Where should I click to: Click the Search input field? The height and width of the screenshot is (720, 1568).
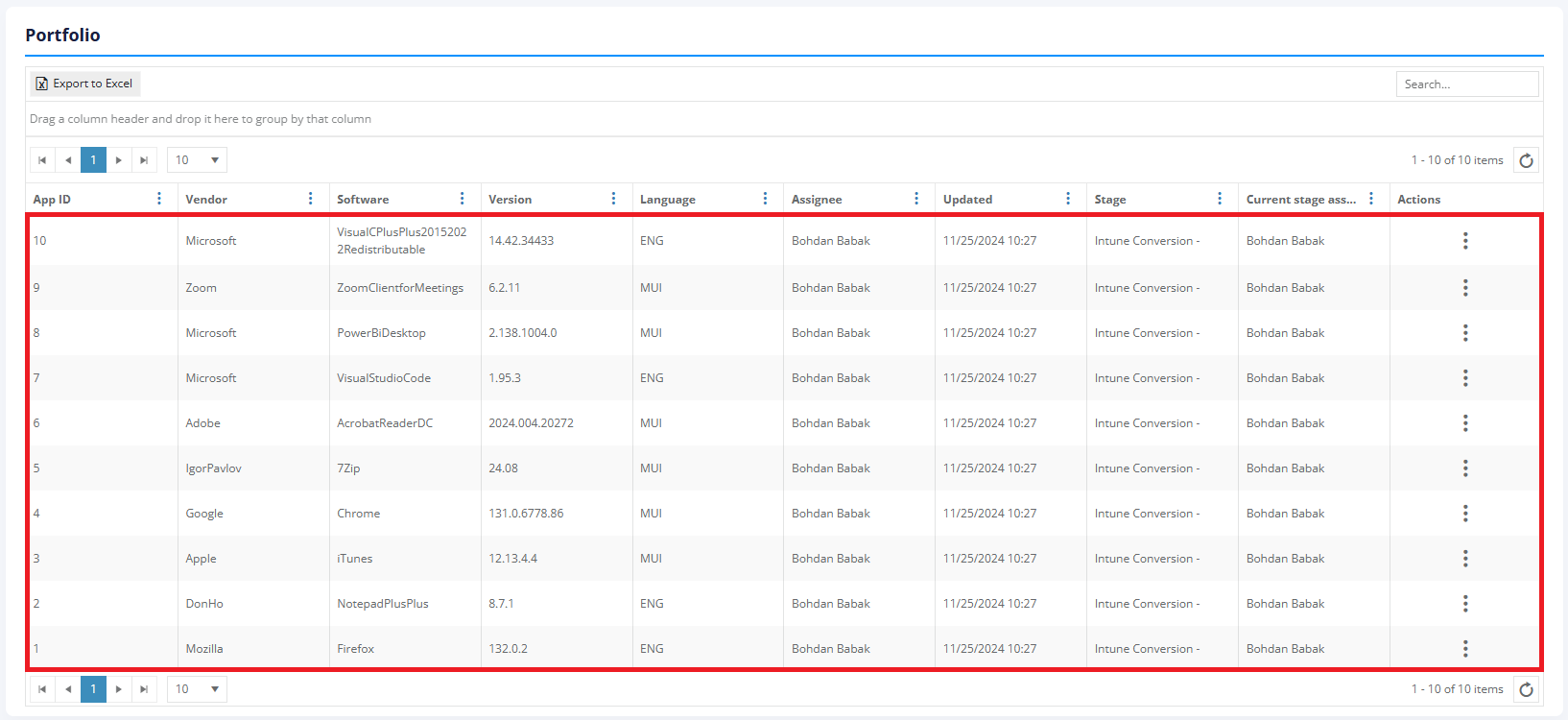tap(1467, 84)
